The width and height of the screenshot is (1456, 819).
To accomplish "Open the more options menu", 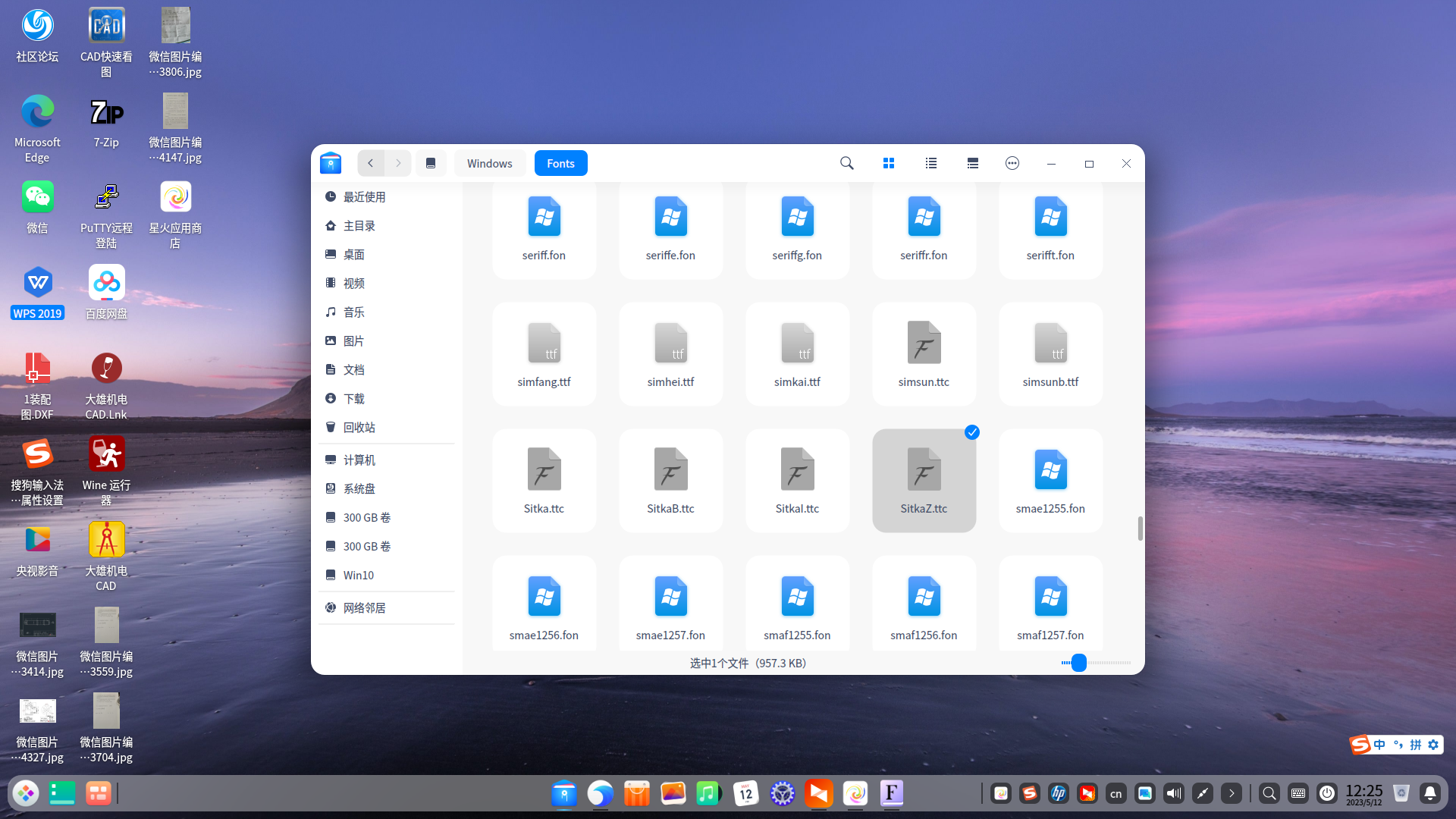I will coord(1012,163).
